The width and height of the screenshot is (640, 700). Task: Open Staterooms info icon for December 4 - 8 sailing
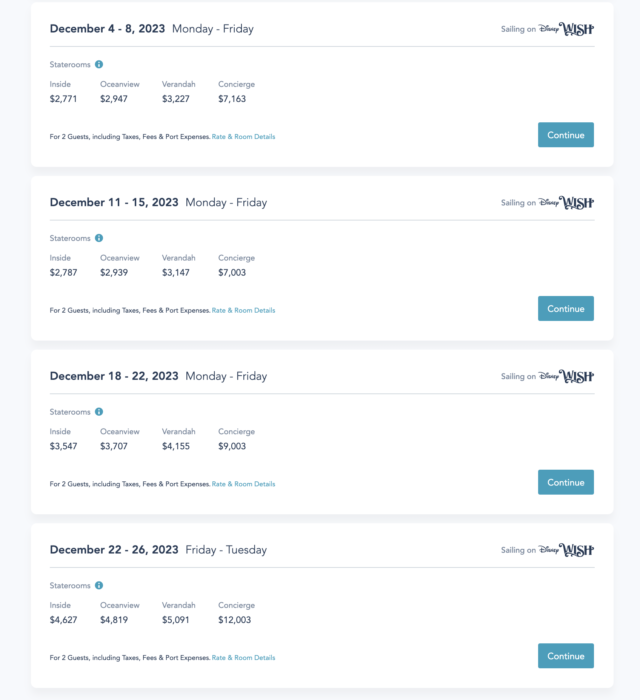pos(99,64)
